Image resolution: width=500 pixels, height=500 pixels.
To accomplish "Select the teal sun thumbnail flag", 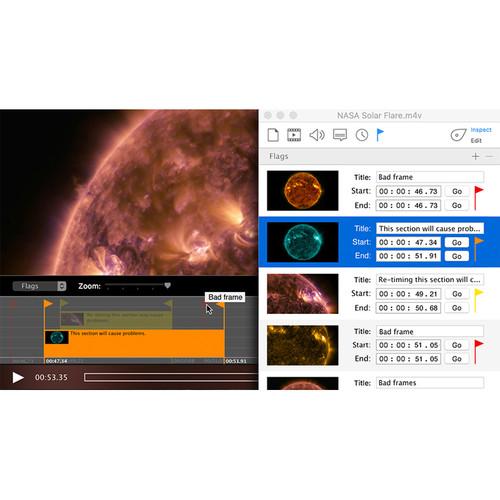I will 303,242.
